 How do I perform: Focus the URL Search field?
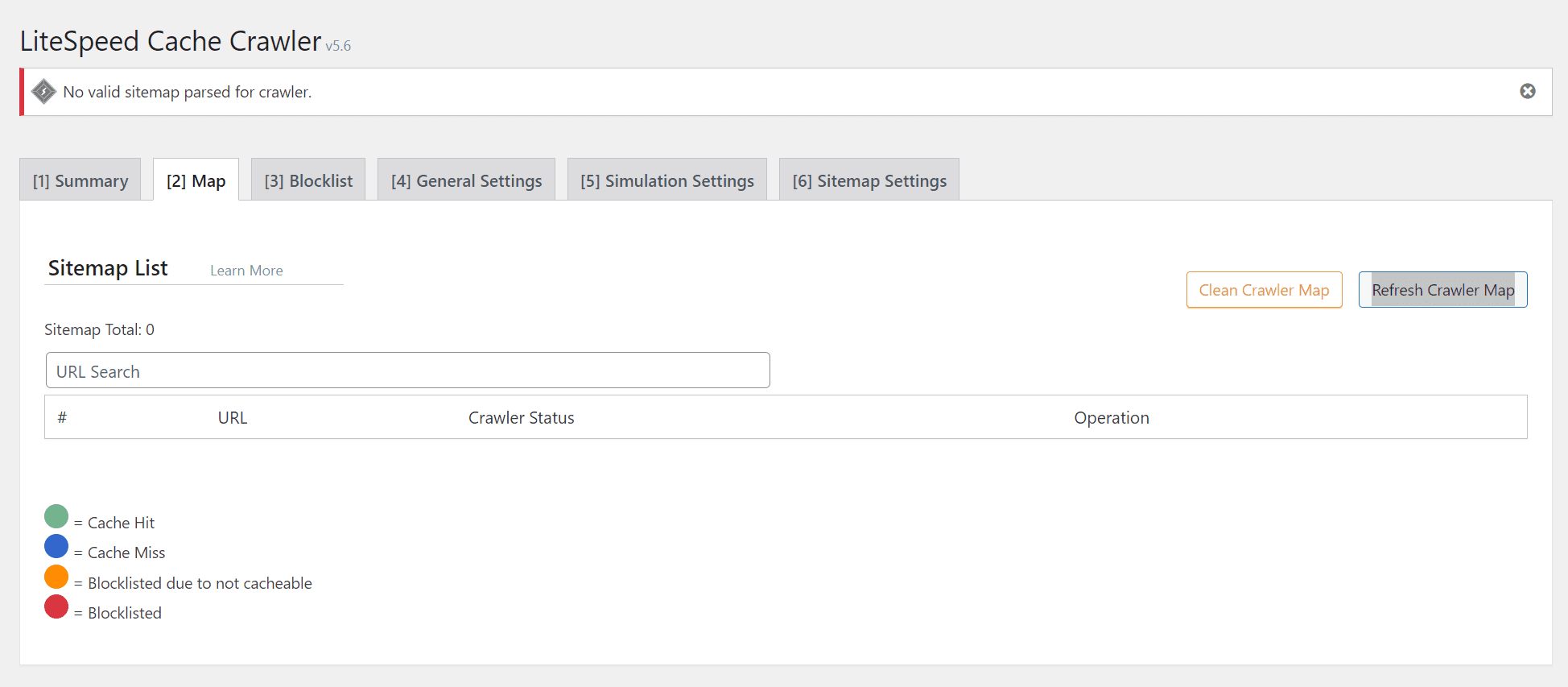[407, 370]
